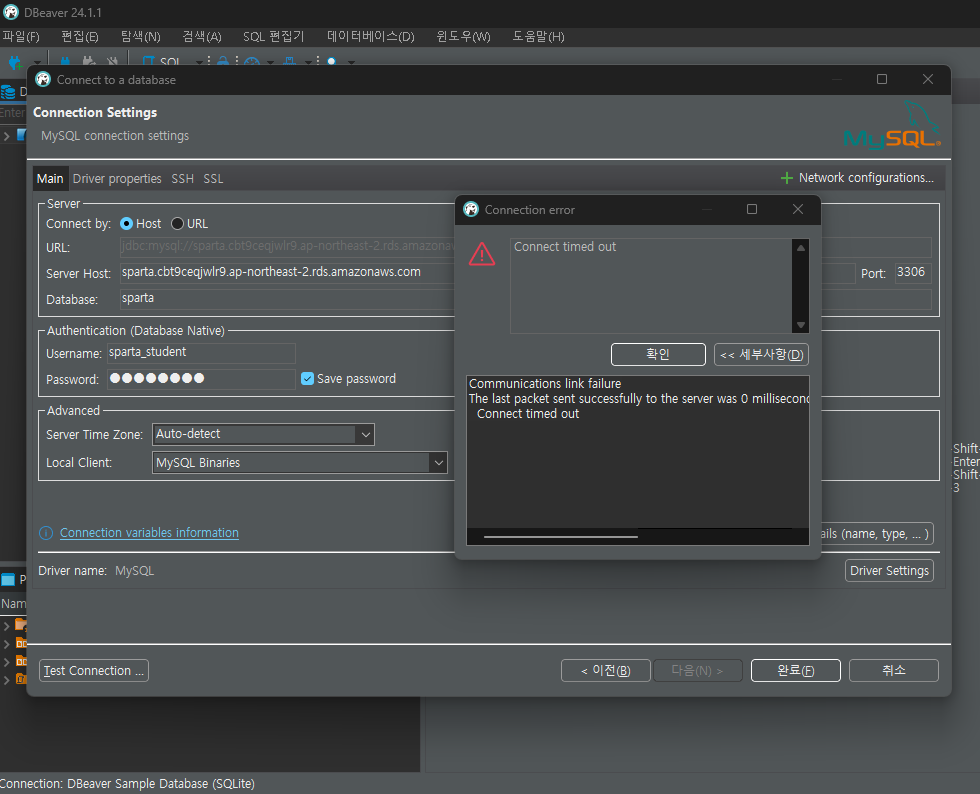980x794 pixels.
Task: Click scroll-down arrow in error message box
Action: click(801, 325)
